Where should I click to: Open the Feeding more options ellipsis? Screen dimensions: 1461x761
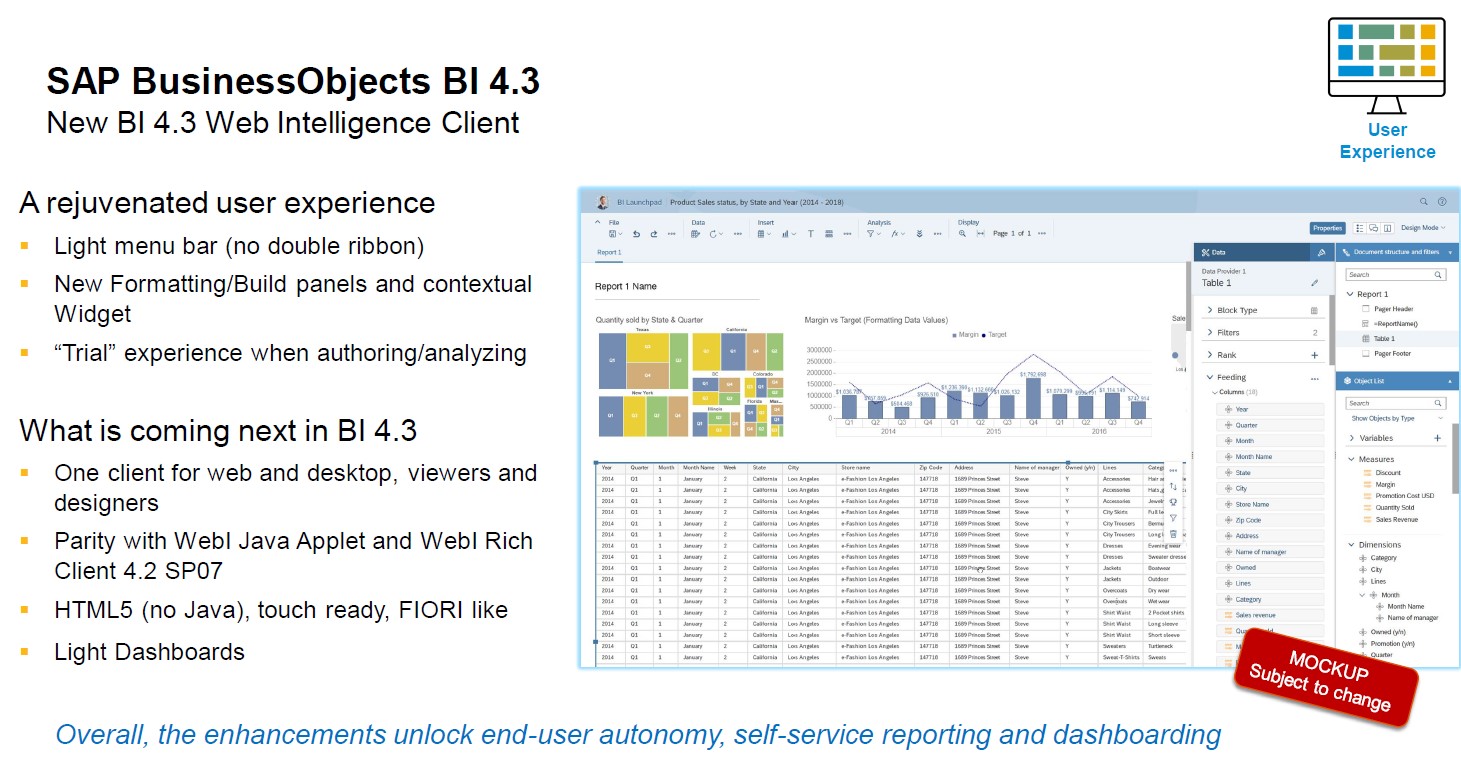[x=1314, y=379]
